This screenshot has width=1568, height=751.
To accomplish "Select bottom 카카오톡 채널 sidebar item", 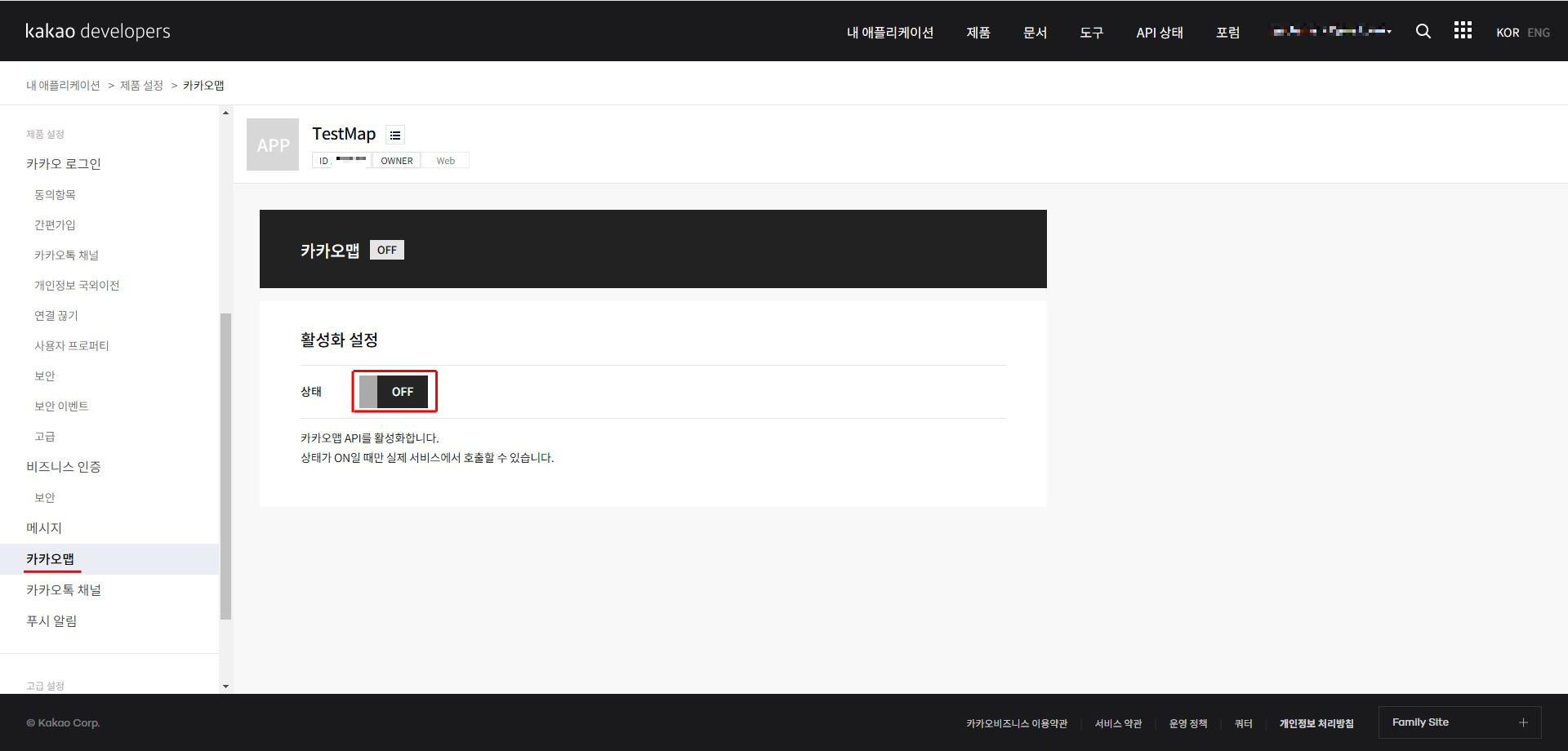I will tap(64, 589).
